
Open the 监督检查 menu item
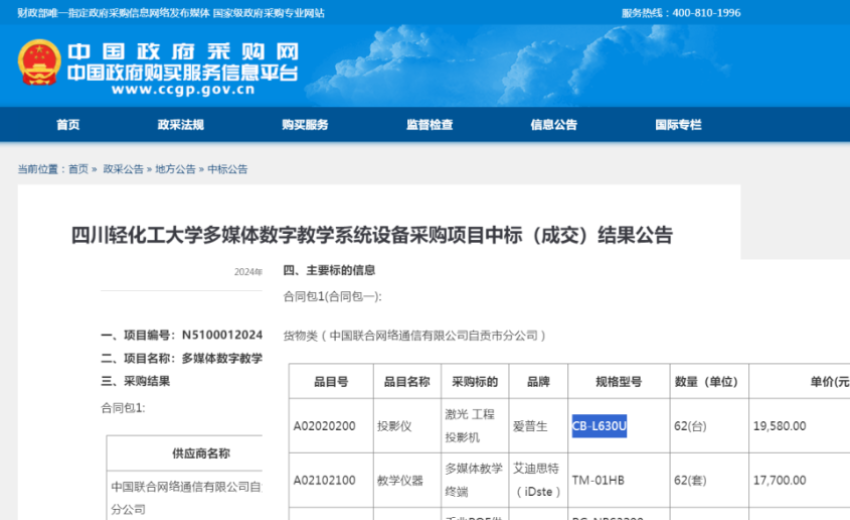pos(429,125)
